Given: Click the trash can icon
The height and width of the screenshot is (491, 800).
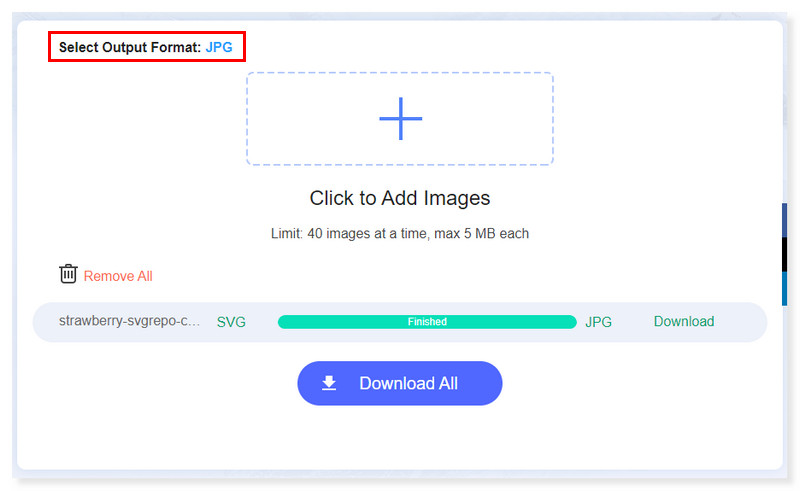Looking at the screenshot, I should coord(68,274).
